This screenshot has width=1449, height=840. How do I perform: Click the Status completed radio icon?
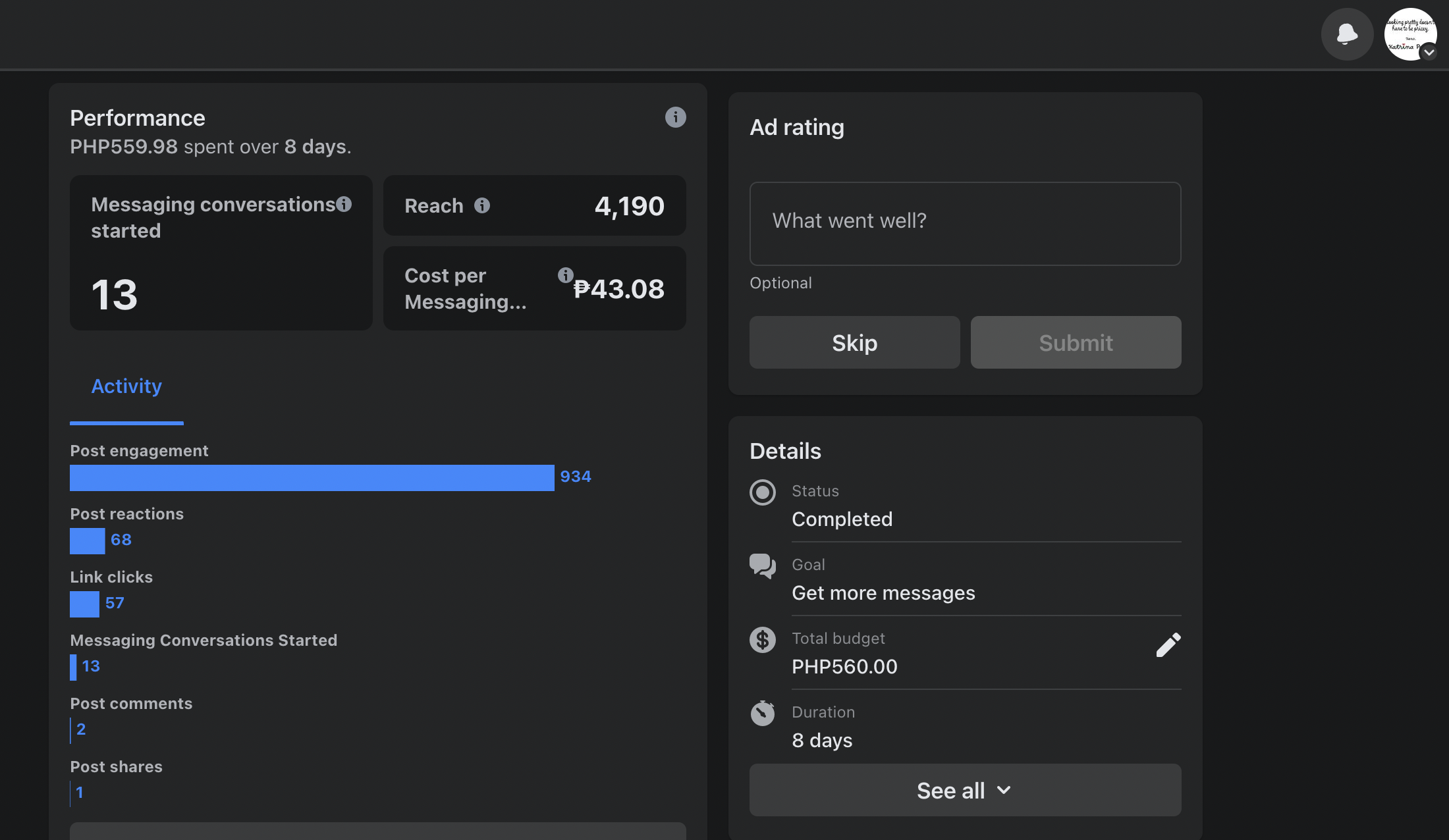[763, 492]
